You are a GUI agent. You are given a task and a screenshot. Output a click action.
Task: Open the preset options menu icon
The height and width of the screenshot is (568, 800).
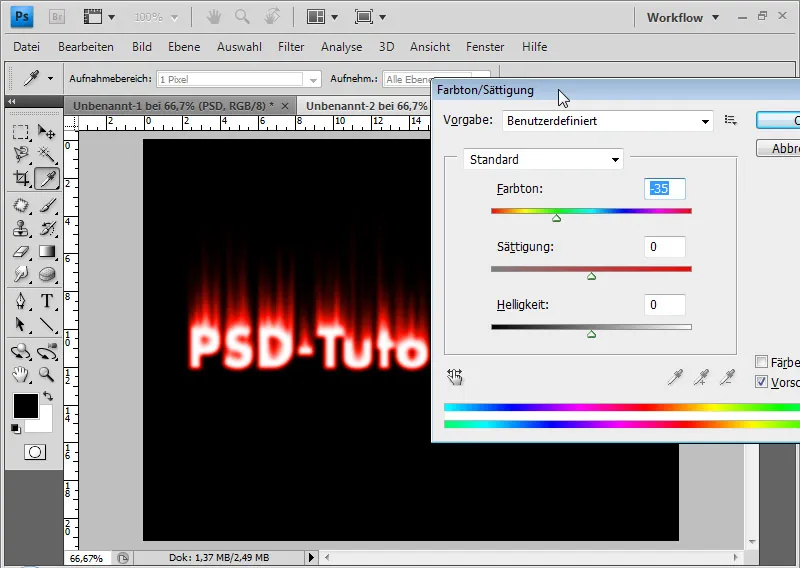coord(731,120)
